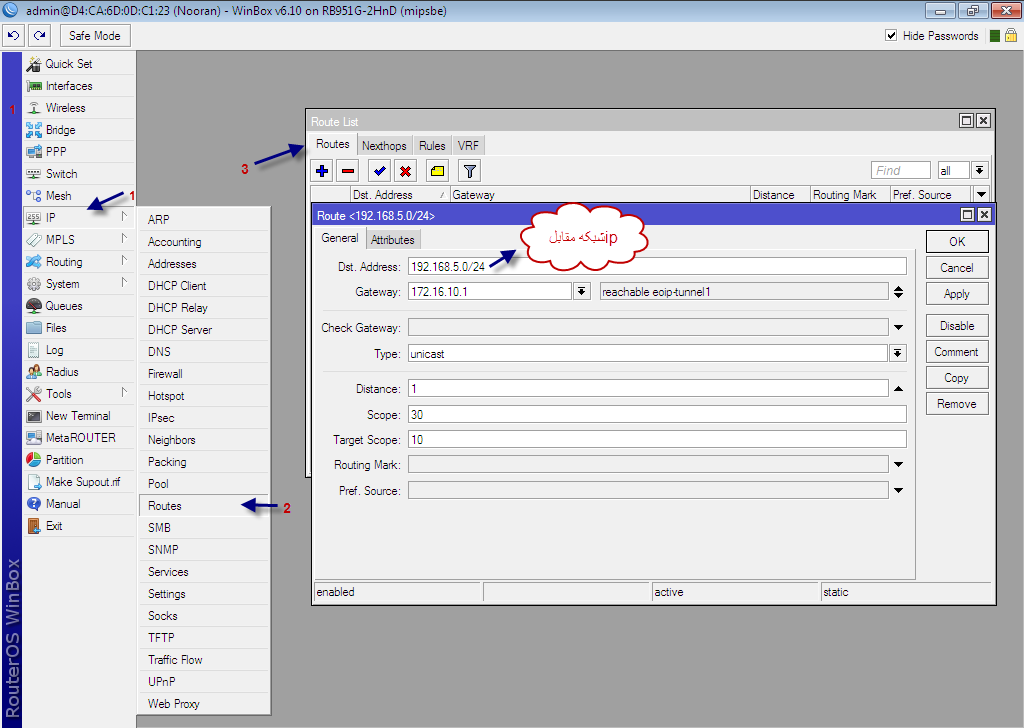Viewport: 1024px width, 728px height.
Task: Click the MPLS icon
Action: coord(34,240)
